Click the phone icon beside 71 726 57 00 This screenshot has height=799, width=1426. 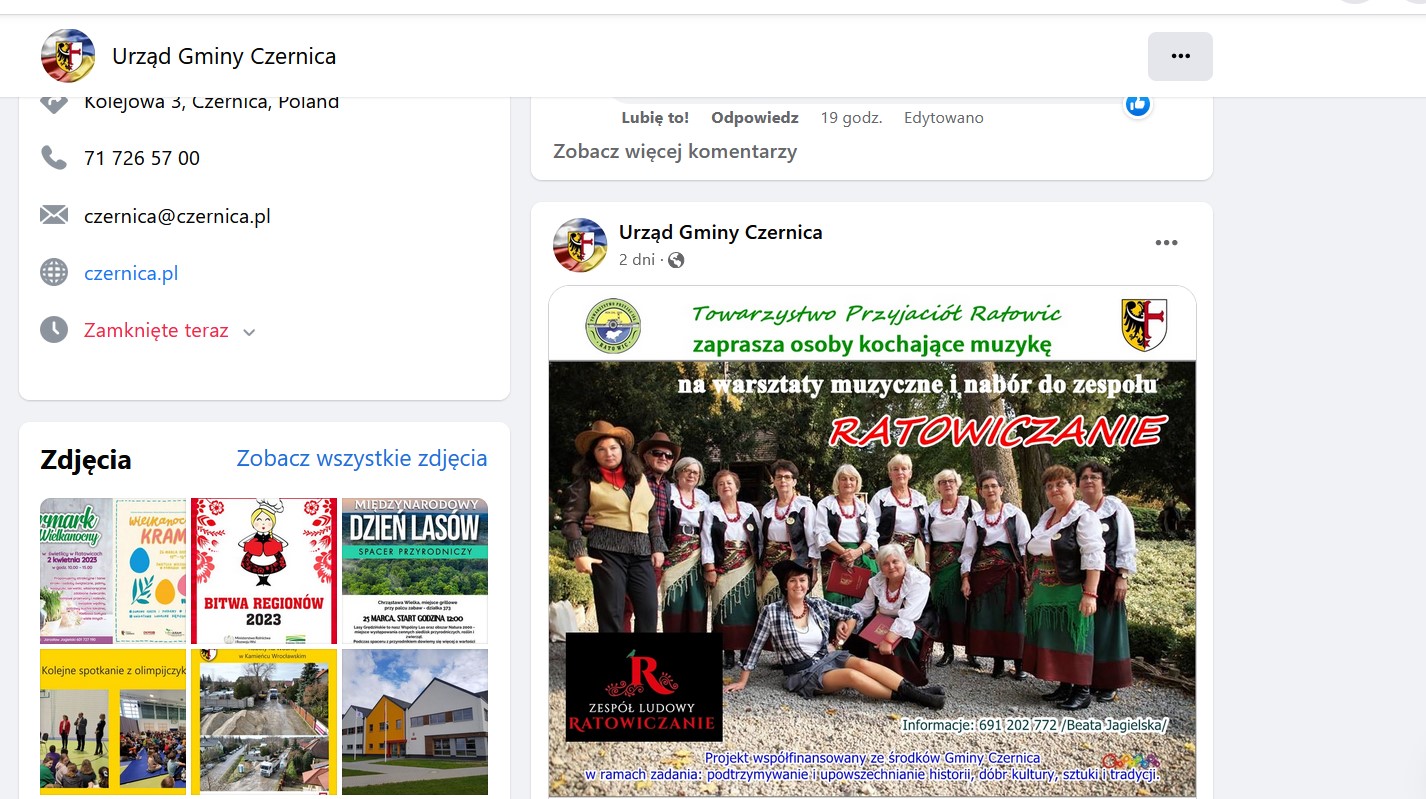click(x=53, y=158)
